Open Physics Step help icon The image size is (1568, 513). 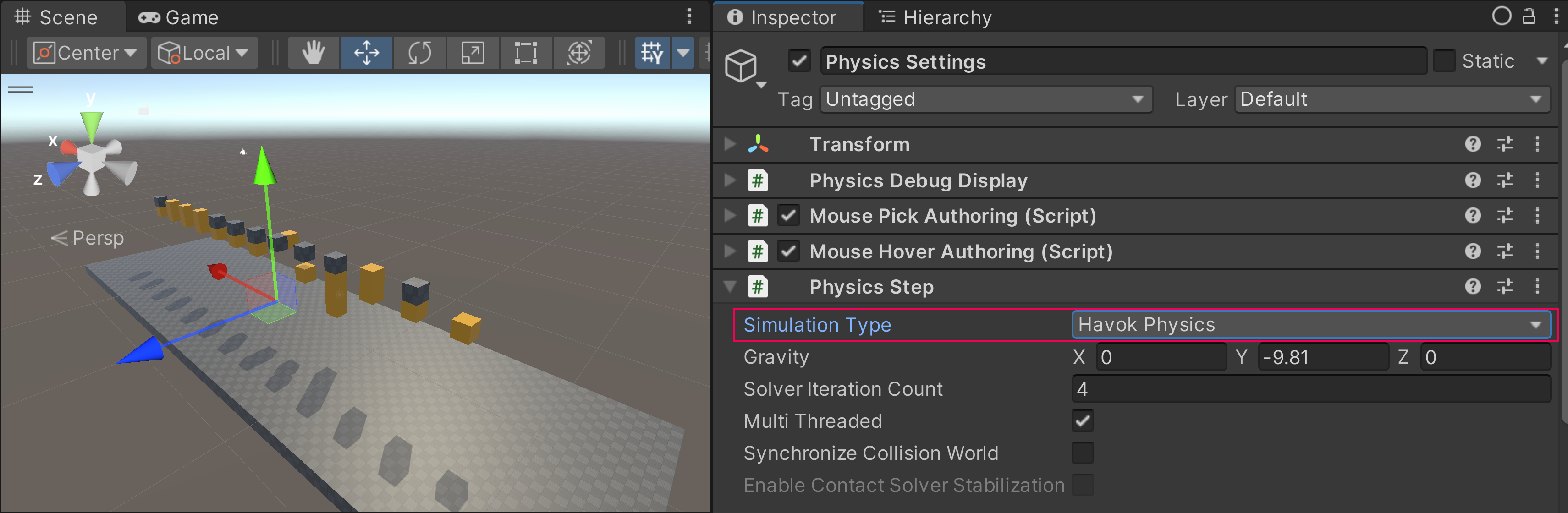point(1472,287)
